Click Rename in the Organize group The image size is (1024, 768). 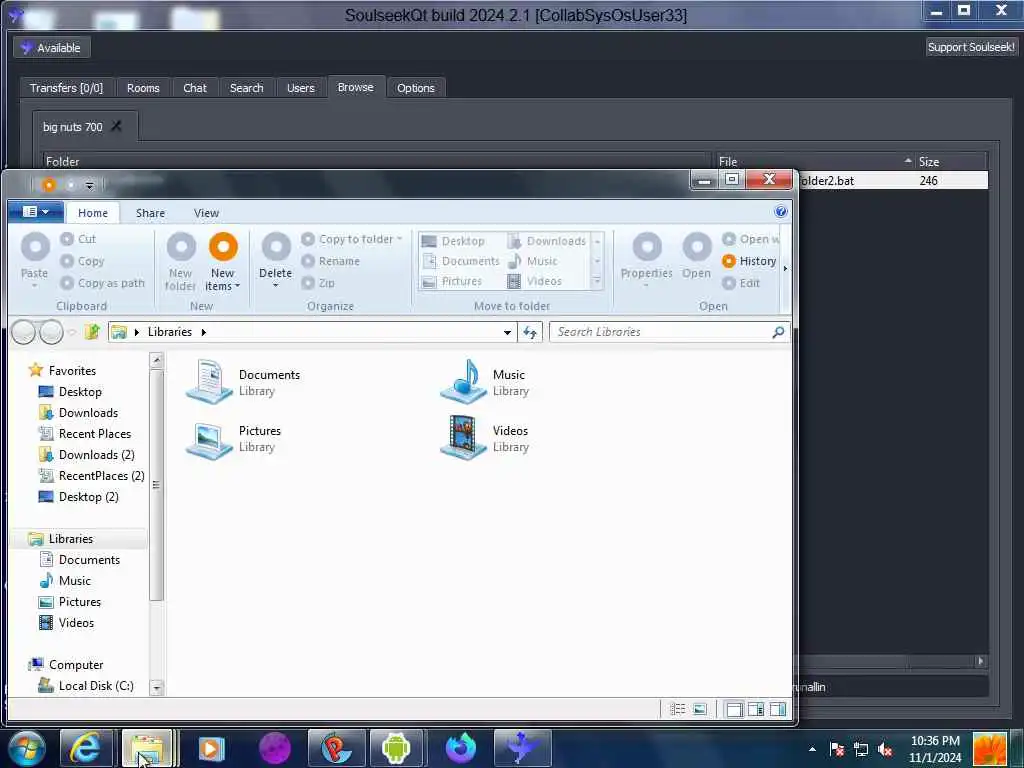coord(330,261)
